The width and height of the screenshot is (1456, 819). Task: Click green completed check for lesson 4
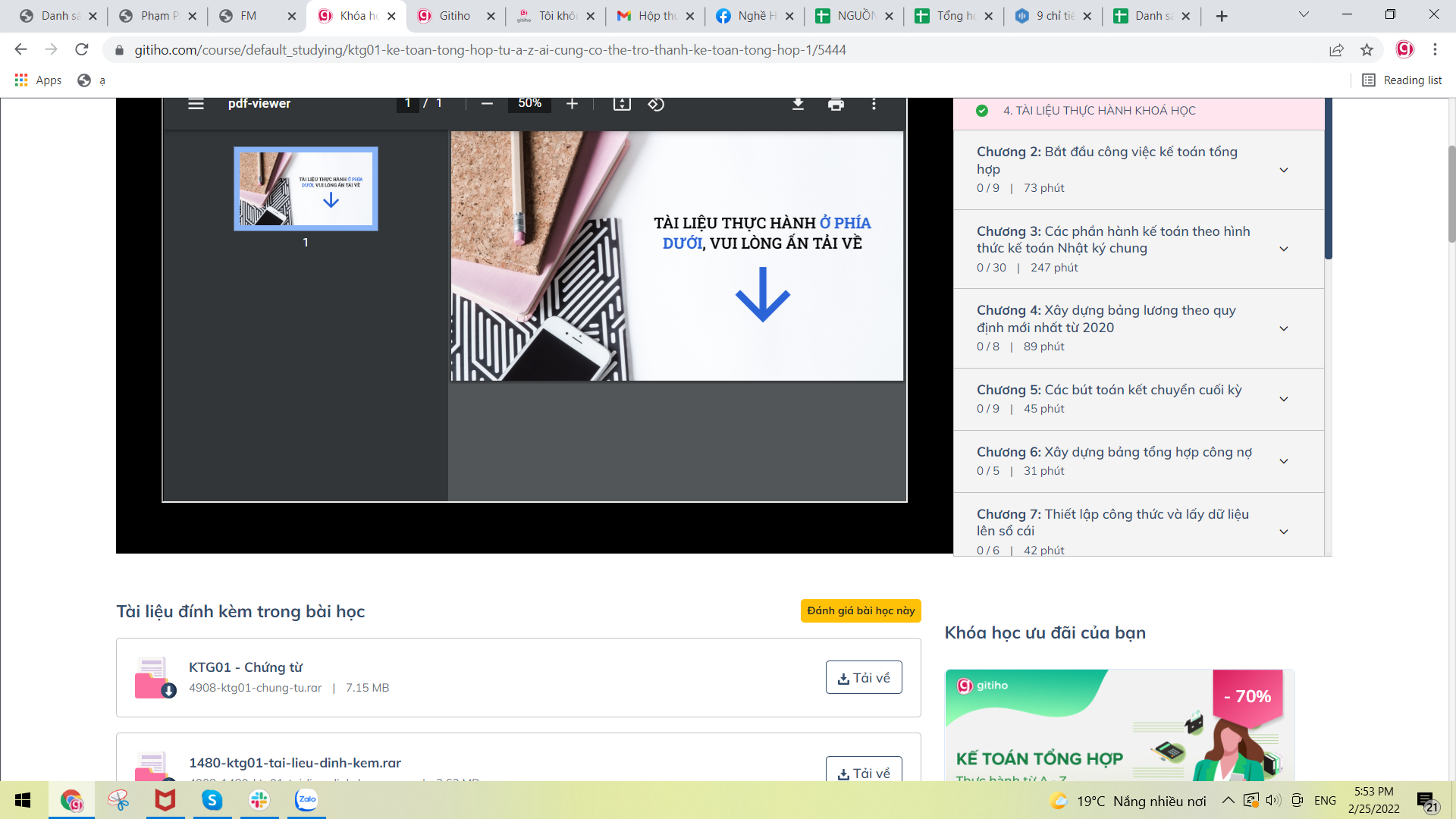[982, 111]
